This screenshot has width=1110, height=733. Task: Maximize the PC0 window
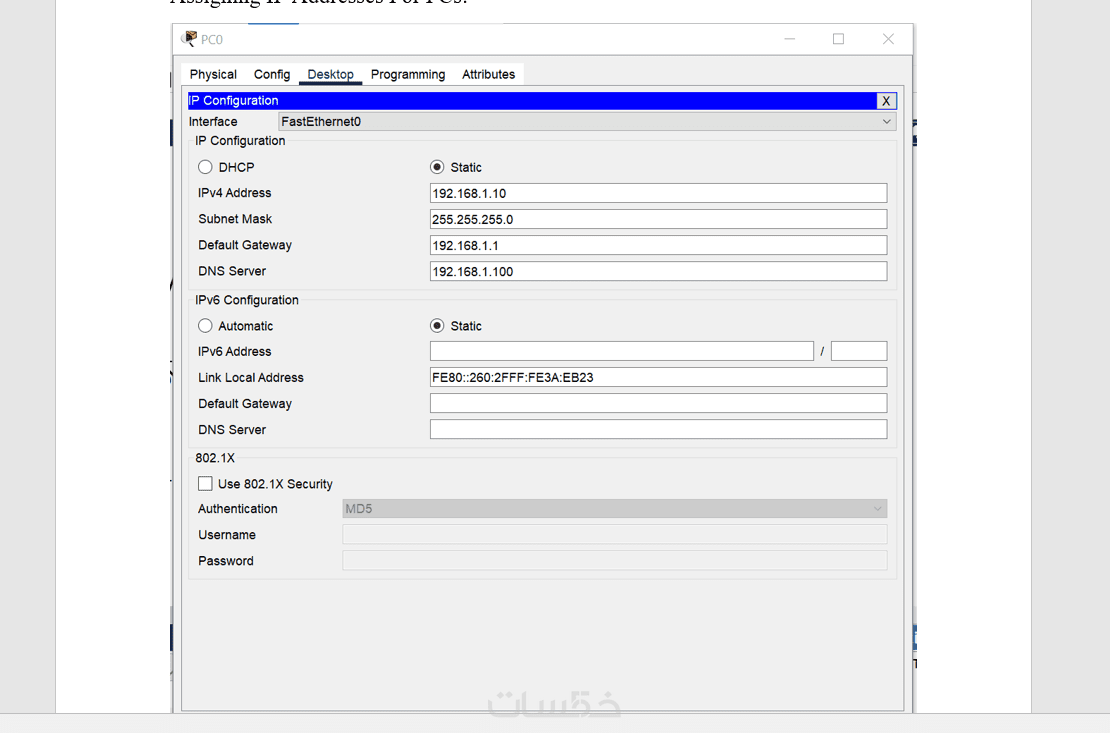coord(838,39)
